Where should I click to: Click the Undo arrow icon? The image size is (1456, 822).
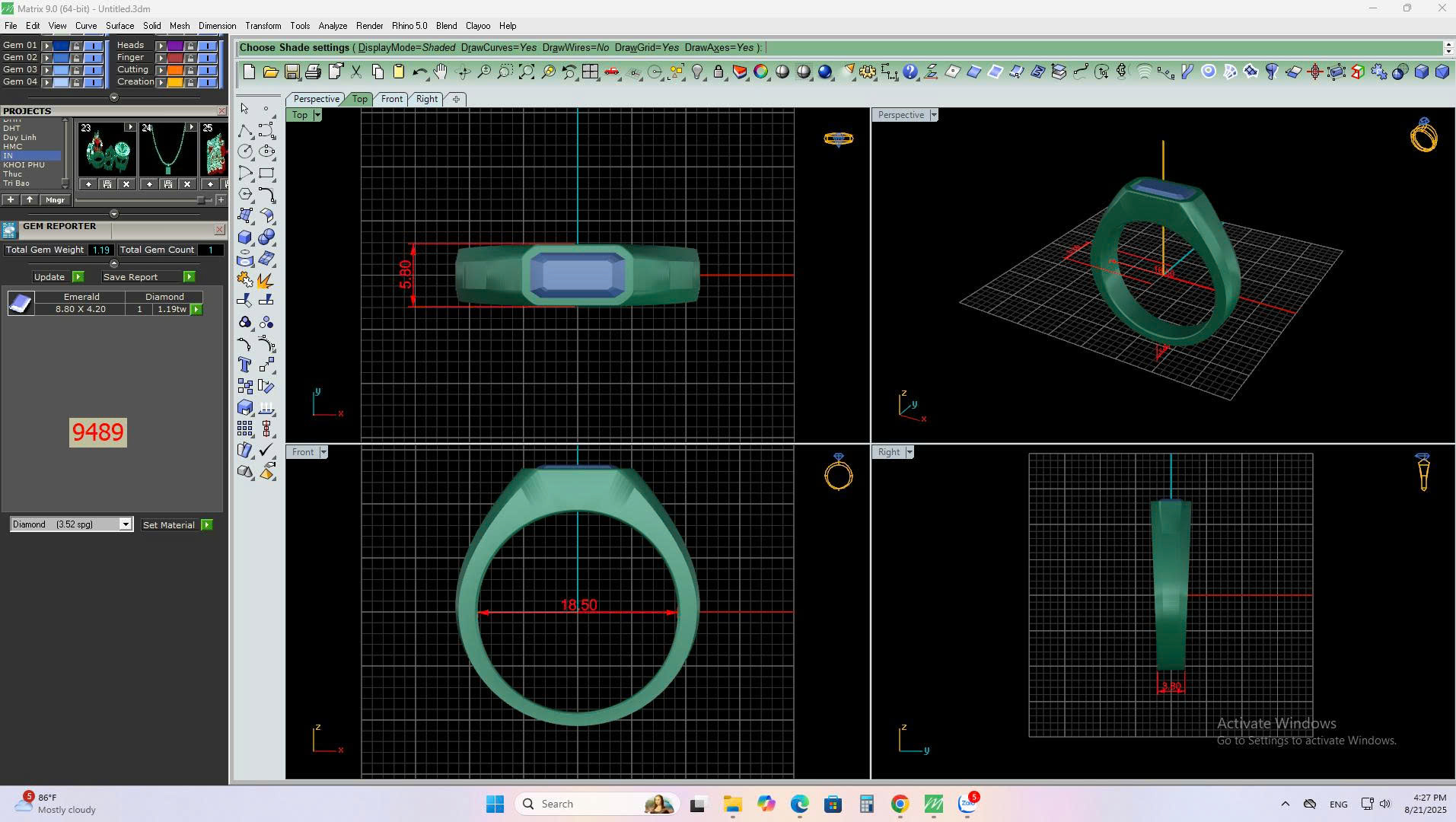tap(419, 72)
